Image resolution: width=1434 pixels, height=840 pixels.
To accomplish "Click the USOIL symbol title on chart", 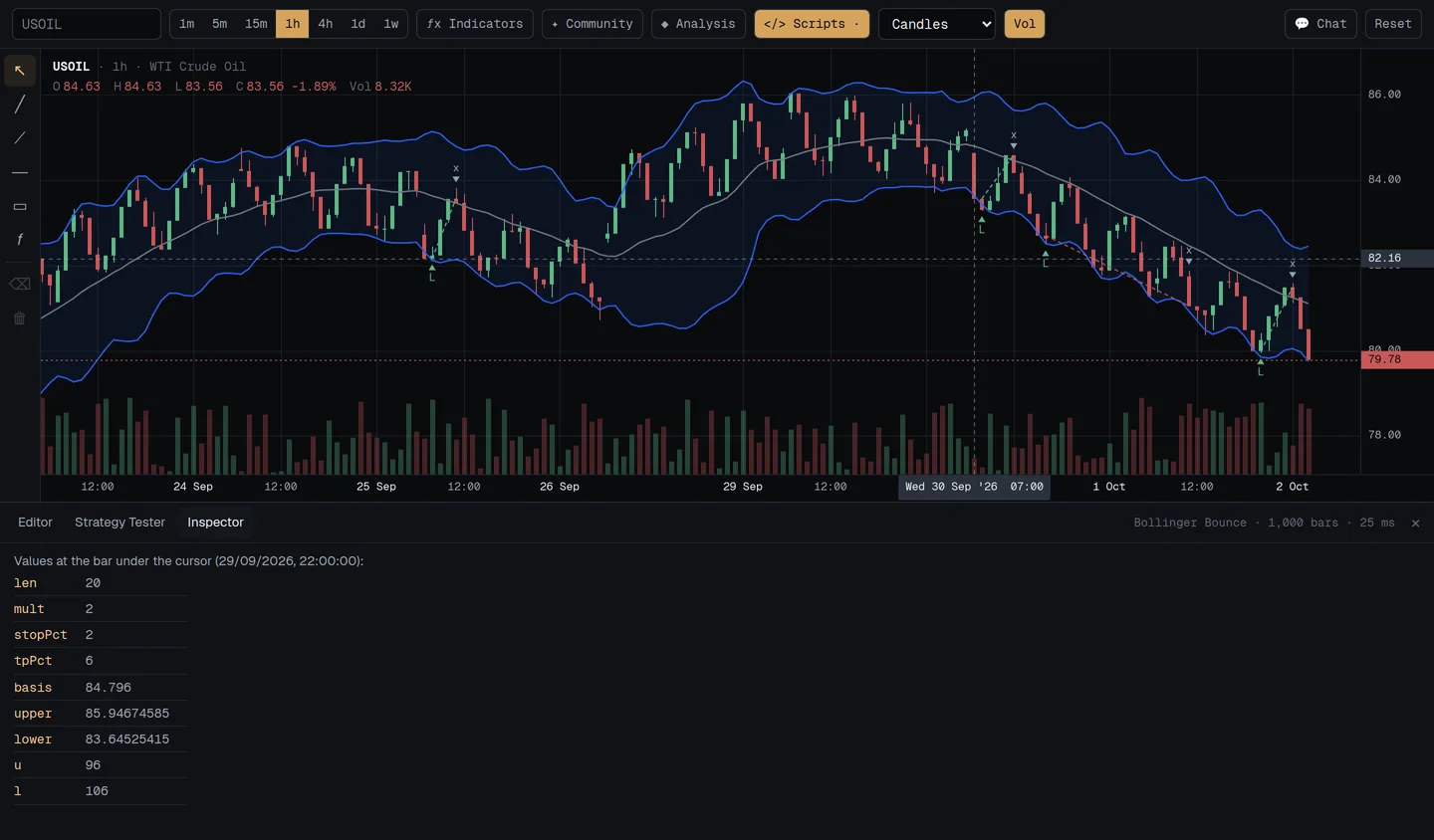I will tap(71, 67).
